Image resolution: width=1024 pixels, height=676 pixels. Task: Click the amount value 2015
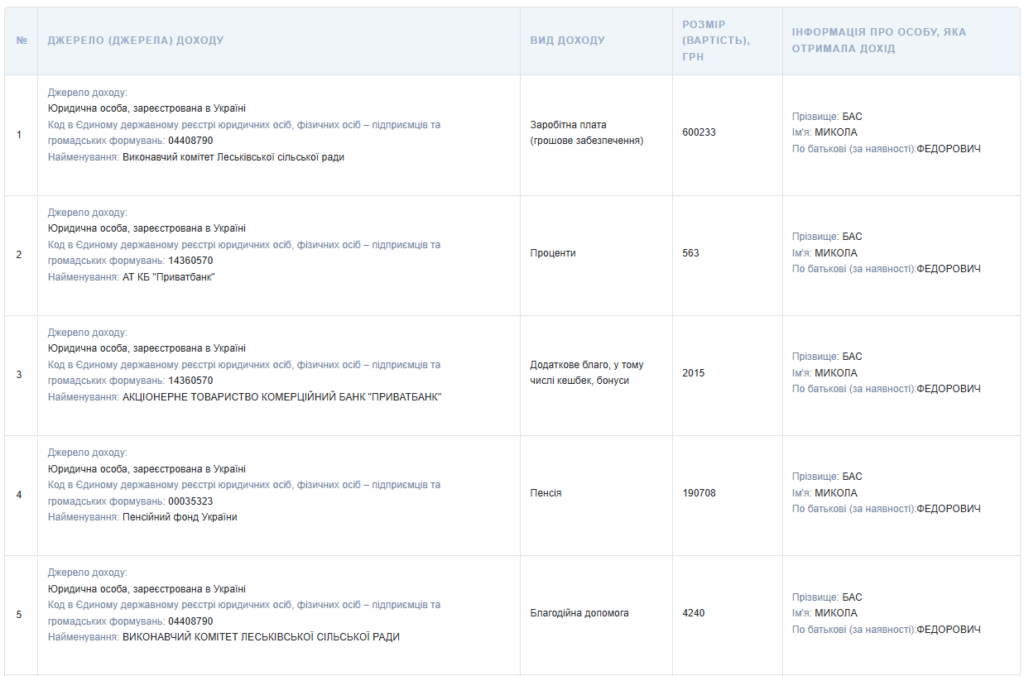click(x=693, y=373)
